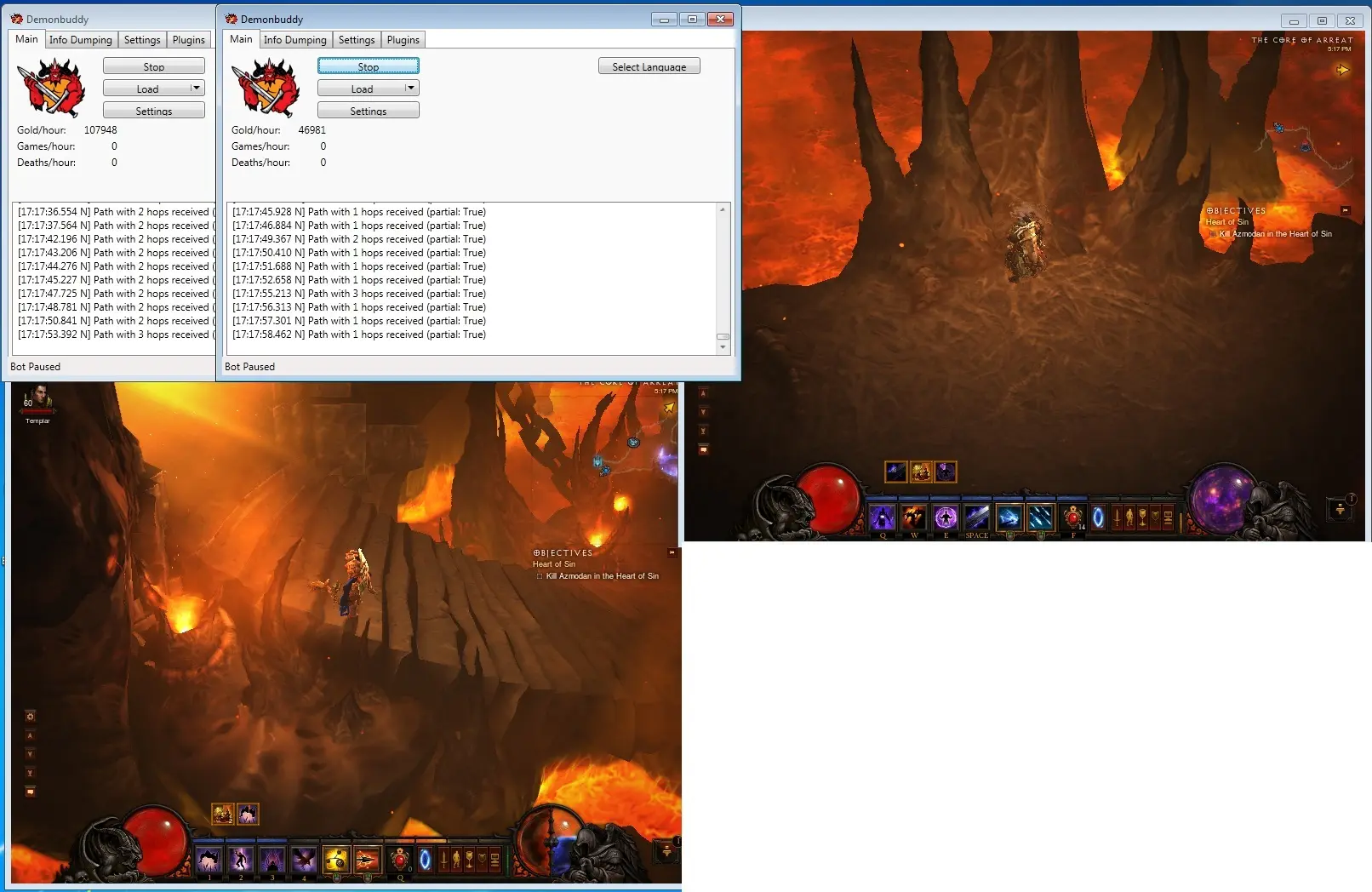Check the Kill Azmodan objective box in left game

pyautogui.click(x=540, y=576)
